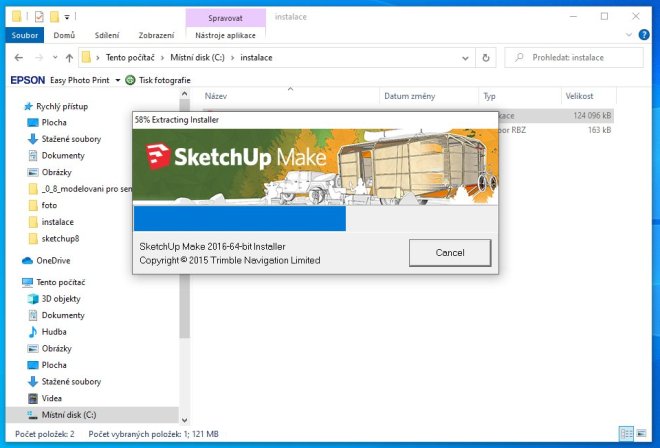Viewport: 660px width, 448px height.
Task: Switch to the Domů ribbon tab
Action: pos(64,35)
